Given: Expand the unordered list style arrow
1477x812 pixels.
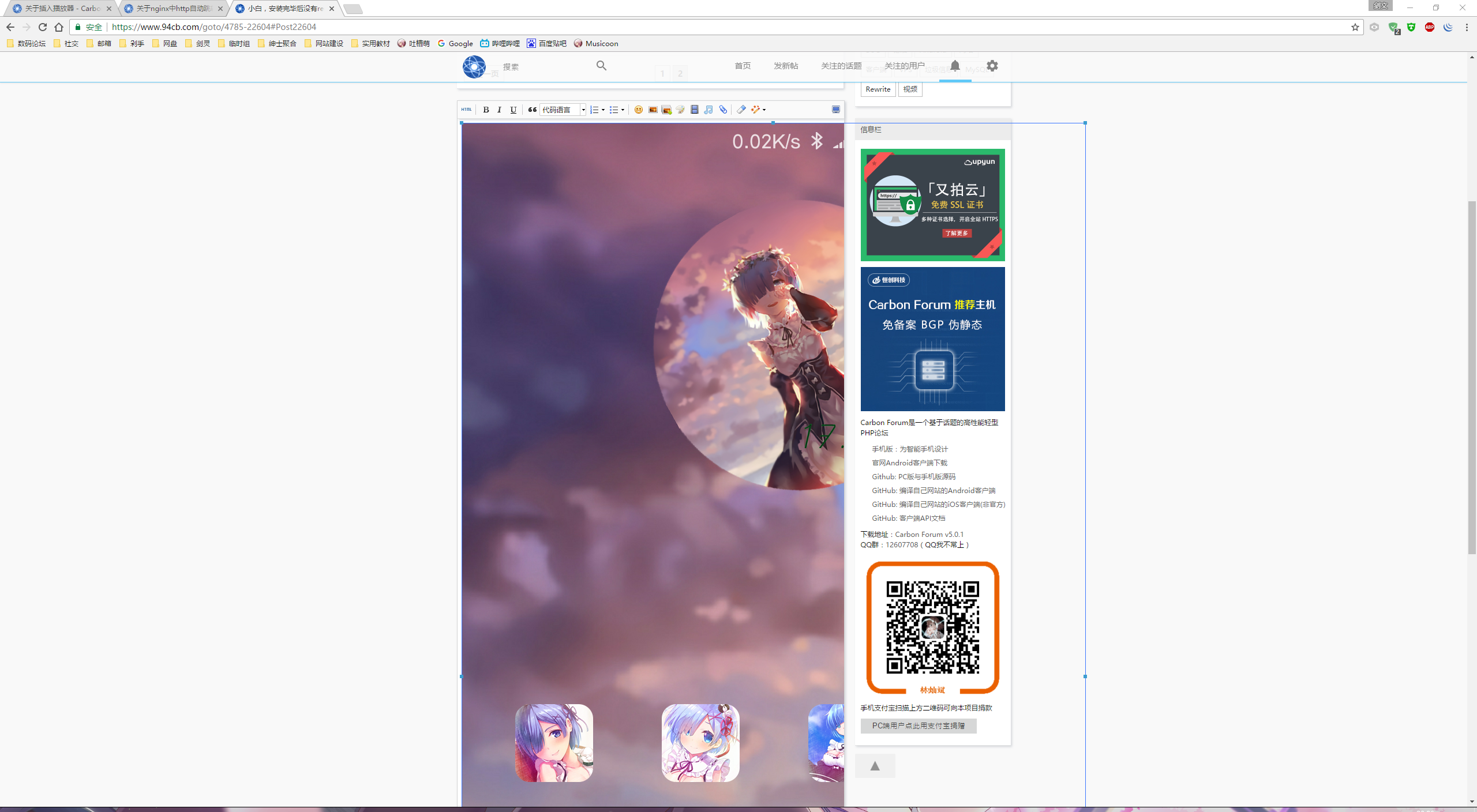Looking at the screenshot, I should click(x=623, y=110).
